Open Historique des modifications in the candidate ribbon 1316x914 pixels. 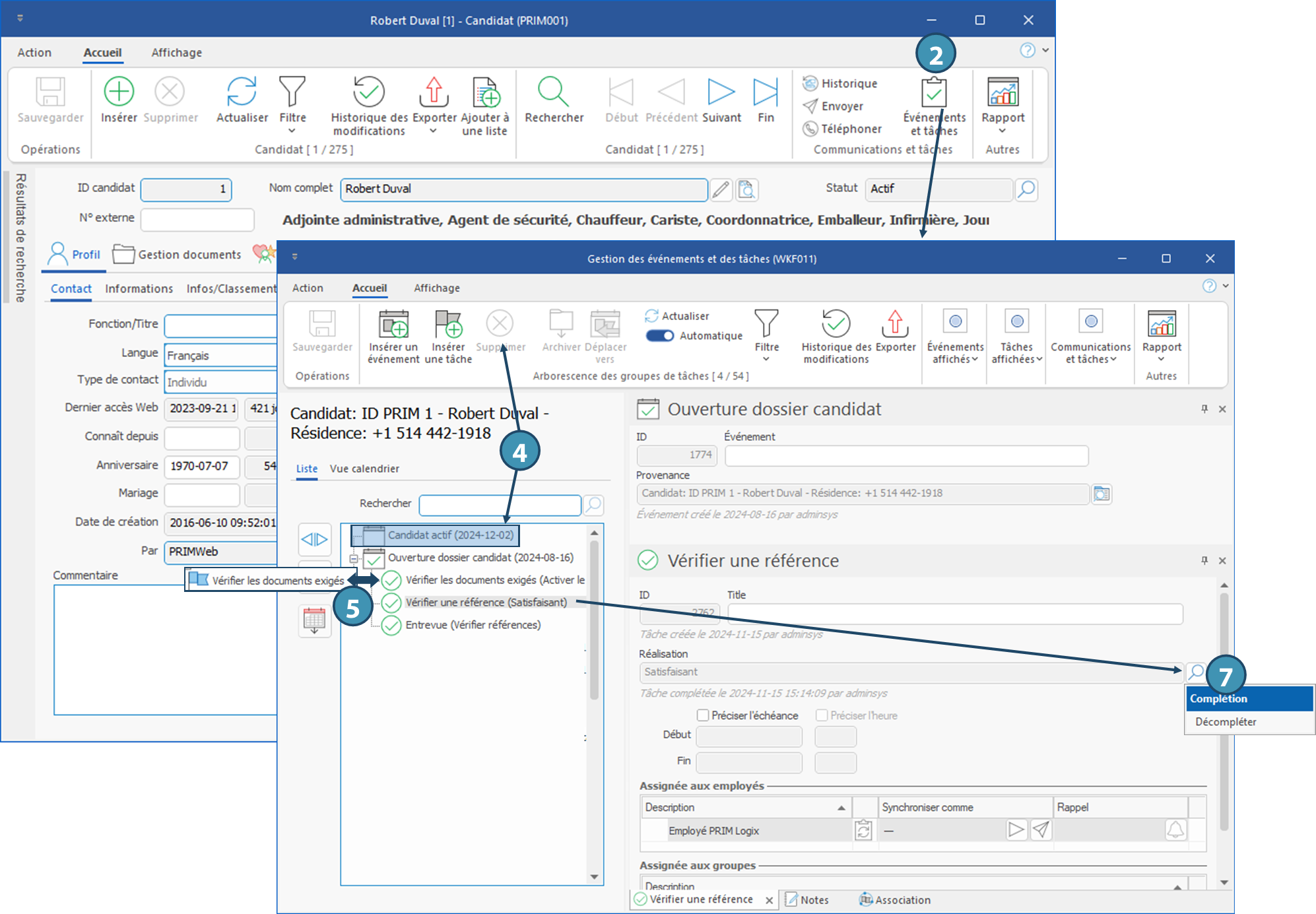click(x=368, y=92)
